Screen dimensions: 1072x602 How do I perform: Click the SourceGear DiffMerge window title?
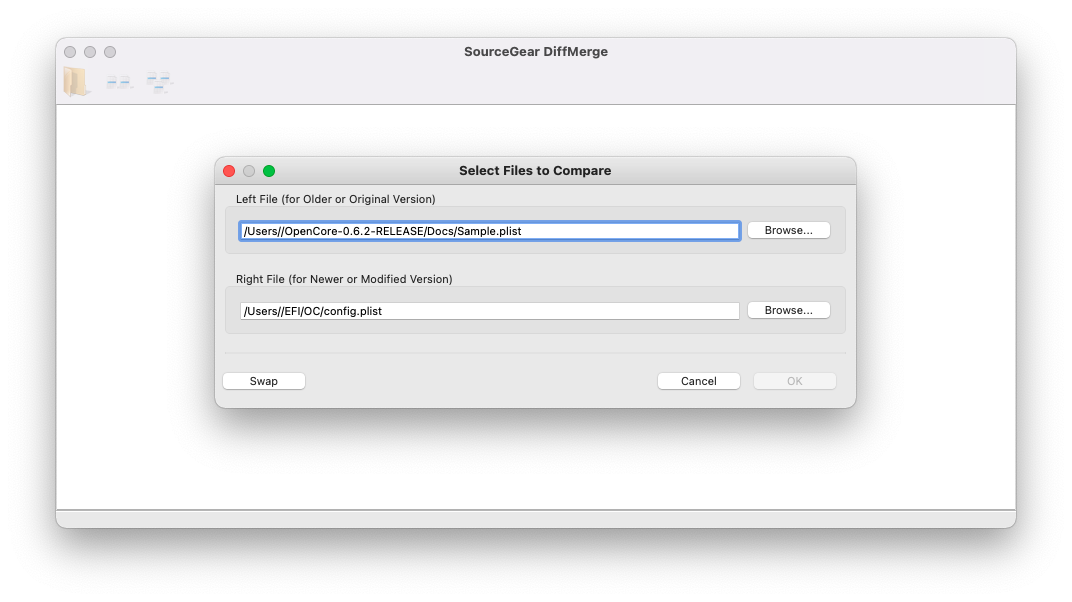click(536, 52)
